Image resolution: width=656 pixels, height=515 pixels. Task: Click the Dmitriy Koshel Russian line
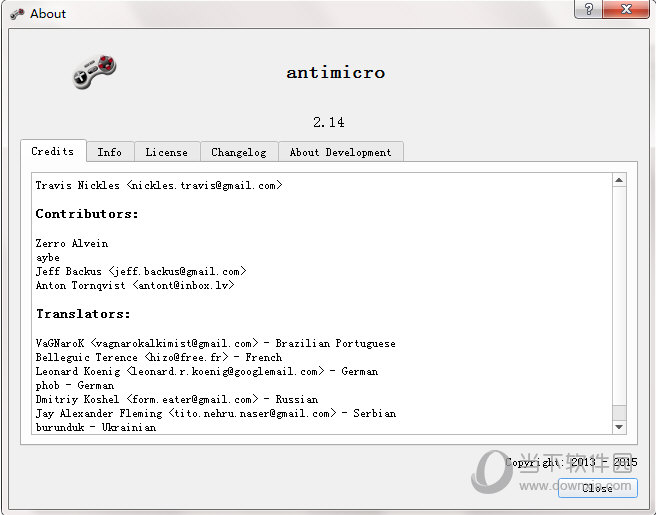(x=177, y=399)
